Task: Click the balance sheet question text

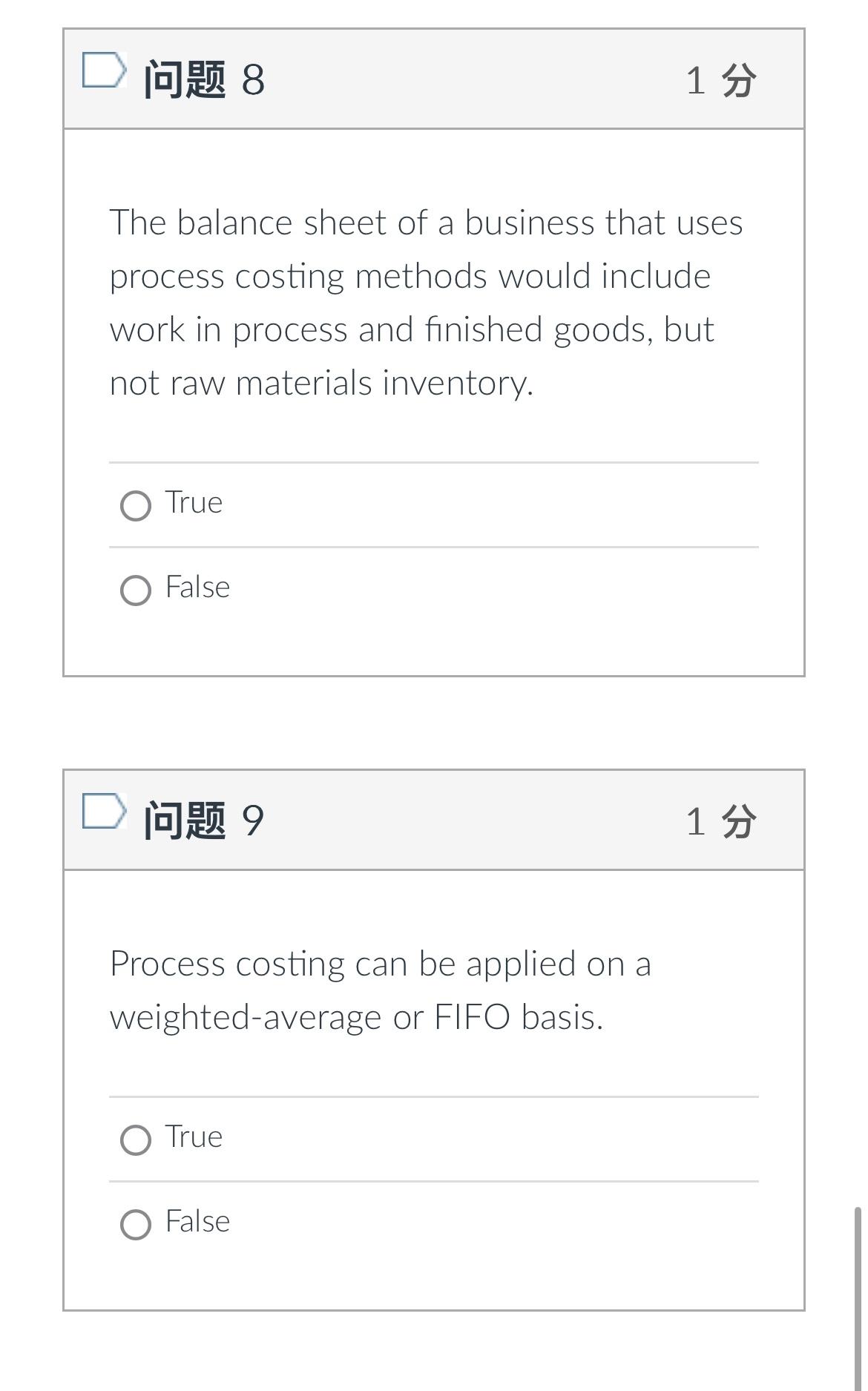Action: tap(427, 302)
